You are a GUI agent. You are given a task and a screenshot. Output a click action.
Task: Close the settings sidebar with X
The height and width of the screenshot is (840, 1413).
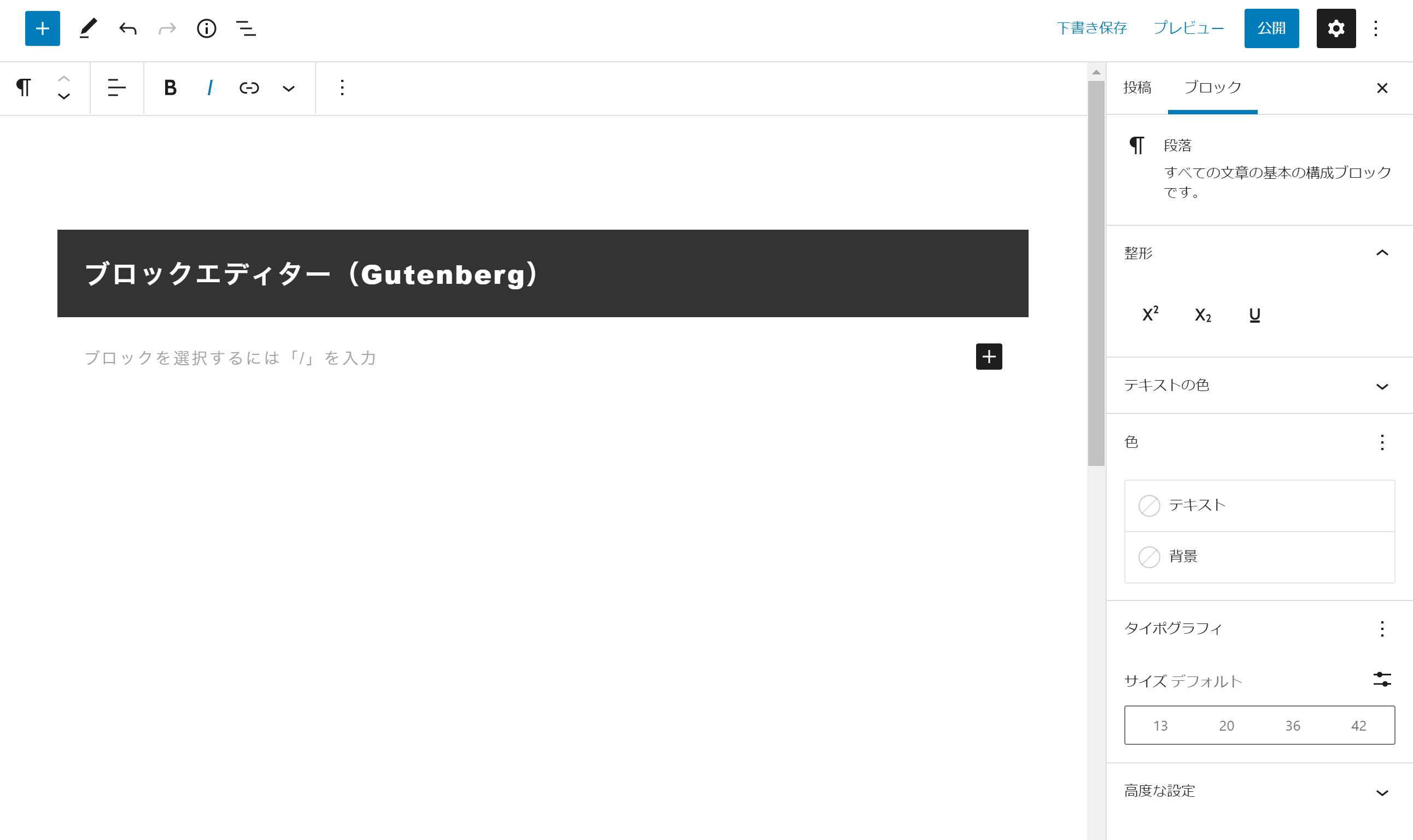pos(1382,88)
